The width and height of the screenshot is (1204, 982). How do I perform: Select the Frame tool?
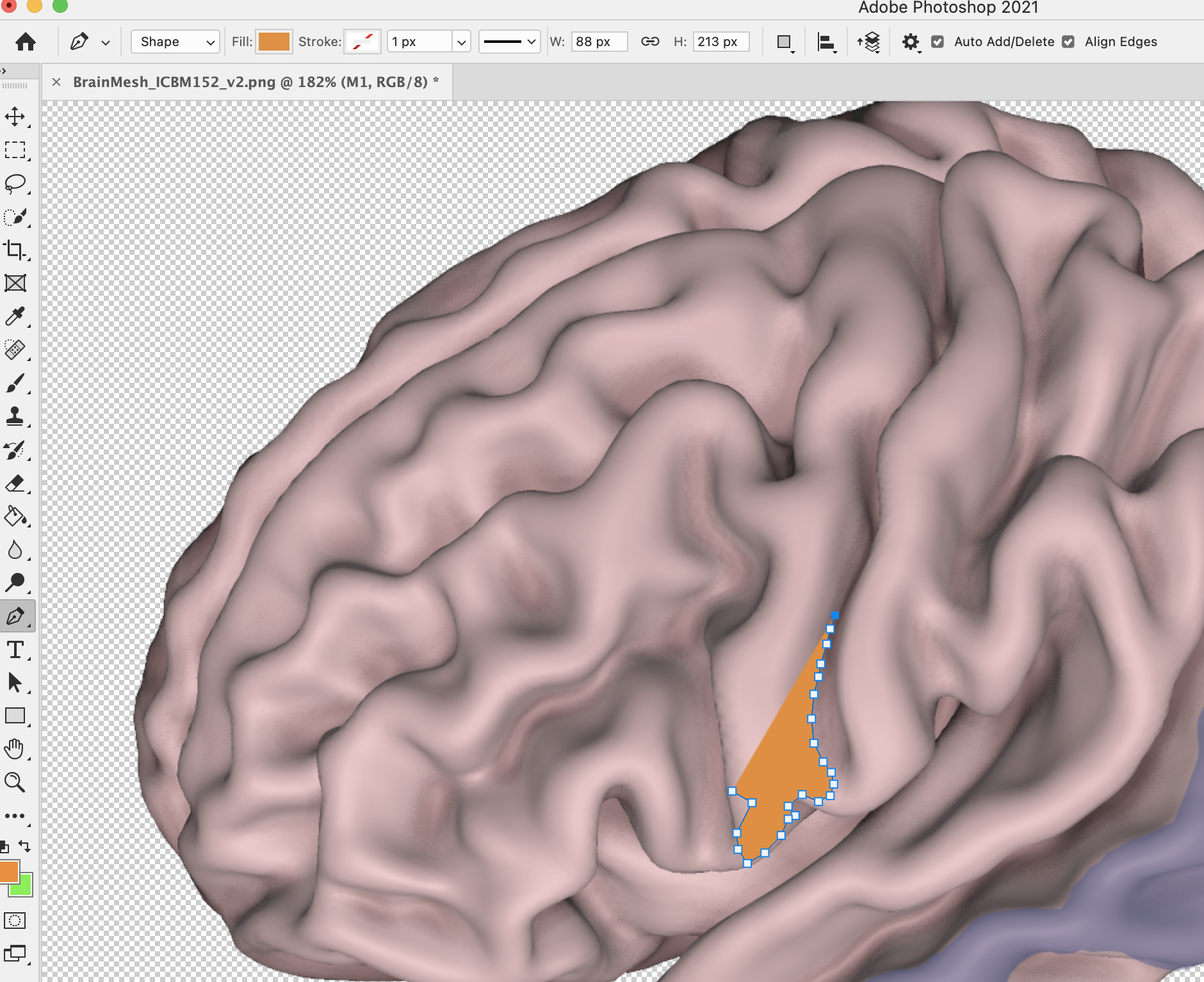coord(15,283)
